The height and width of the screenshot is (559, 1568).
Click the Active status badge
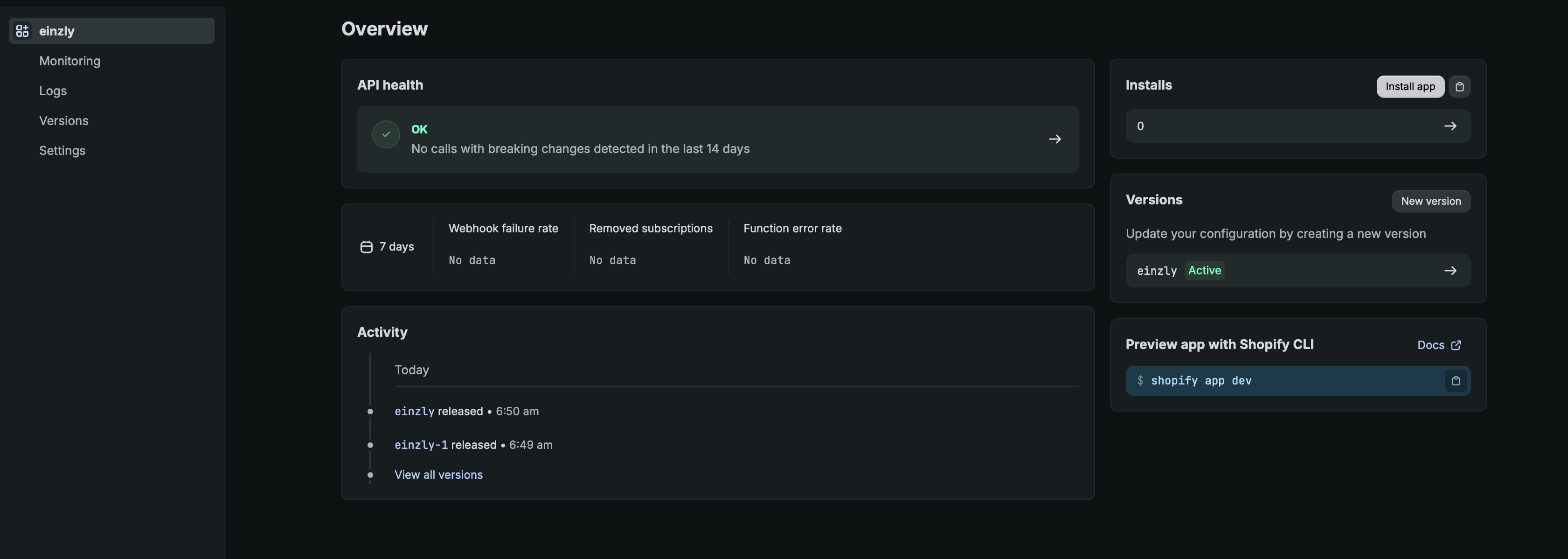pos(1204,270)
